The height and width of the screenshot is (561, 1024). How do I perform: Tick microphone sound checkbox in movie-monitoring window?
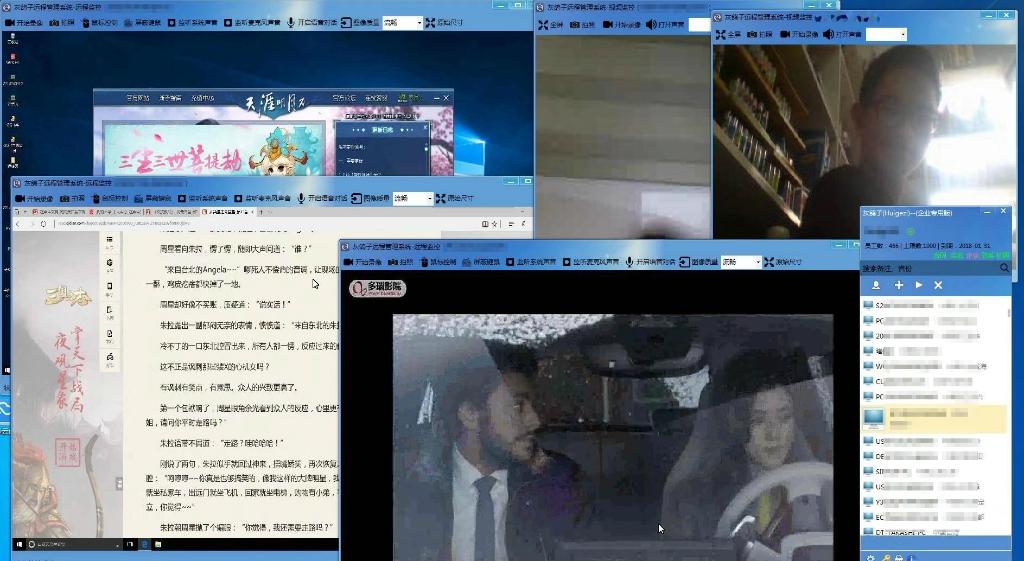coord(566,263)
